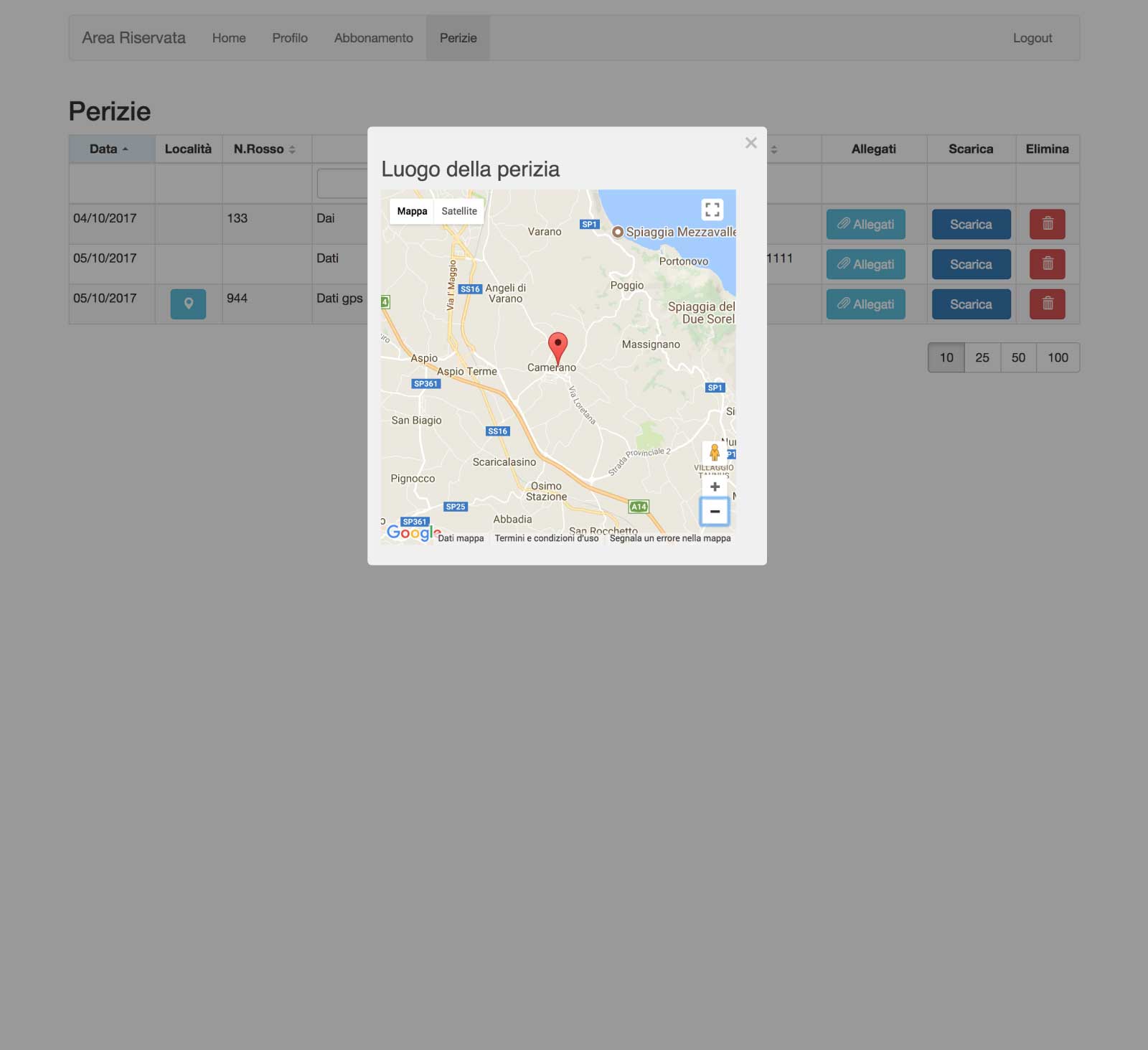Click Dati mappa text on map
1148x1050 pixels.
pyautogui.click(x=461, y=538)
